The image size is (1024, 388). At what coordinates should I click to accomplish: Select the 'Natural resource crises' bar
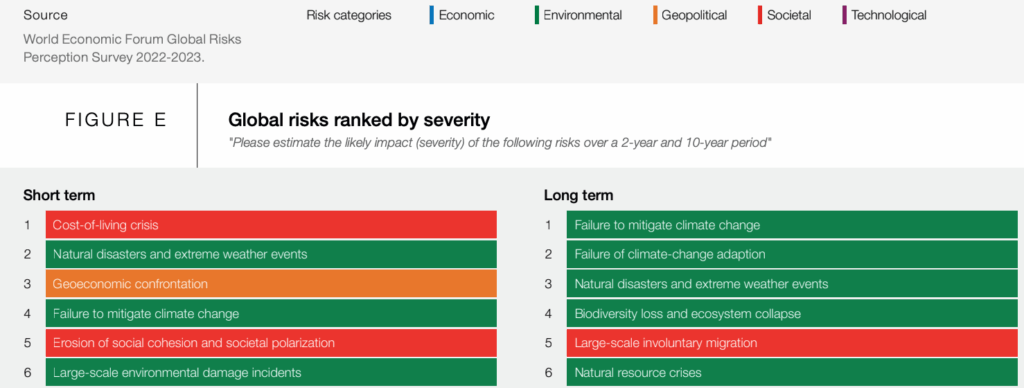tap(792, 372)
